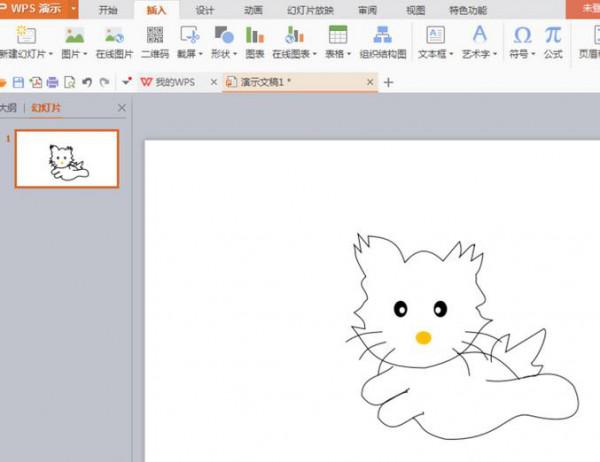The height and width of the screenshot is (462, 600).
Task: Insert a formula (公式)
Action: 553,41
